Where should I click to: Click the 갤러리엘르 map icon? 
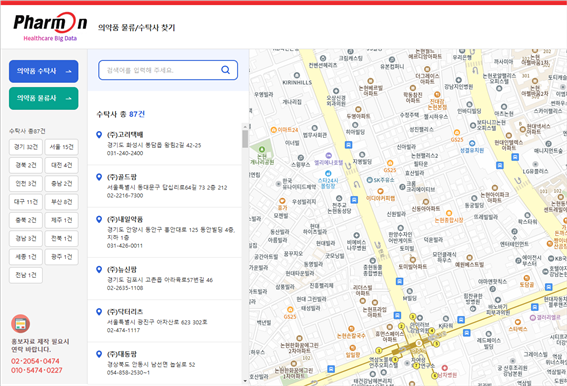533,318
